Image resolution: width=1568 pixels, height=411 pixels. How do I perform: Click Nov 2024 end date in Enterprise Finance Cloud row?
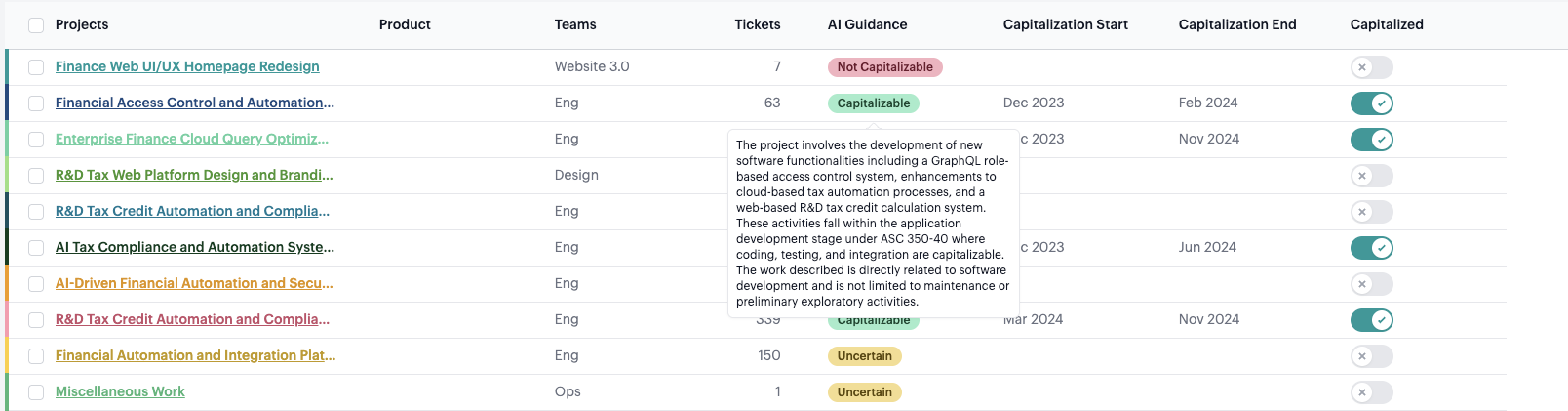point(1209,139)
